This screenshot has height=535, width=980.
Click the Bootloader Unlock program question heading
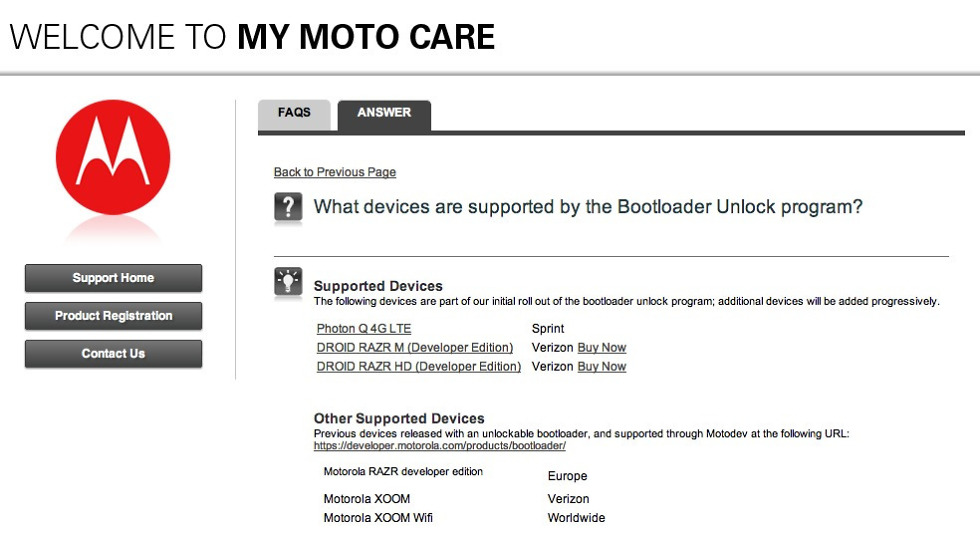588,207
